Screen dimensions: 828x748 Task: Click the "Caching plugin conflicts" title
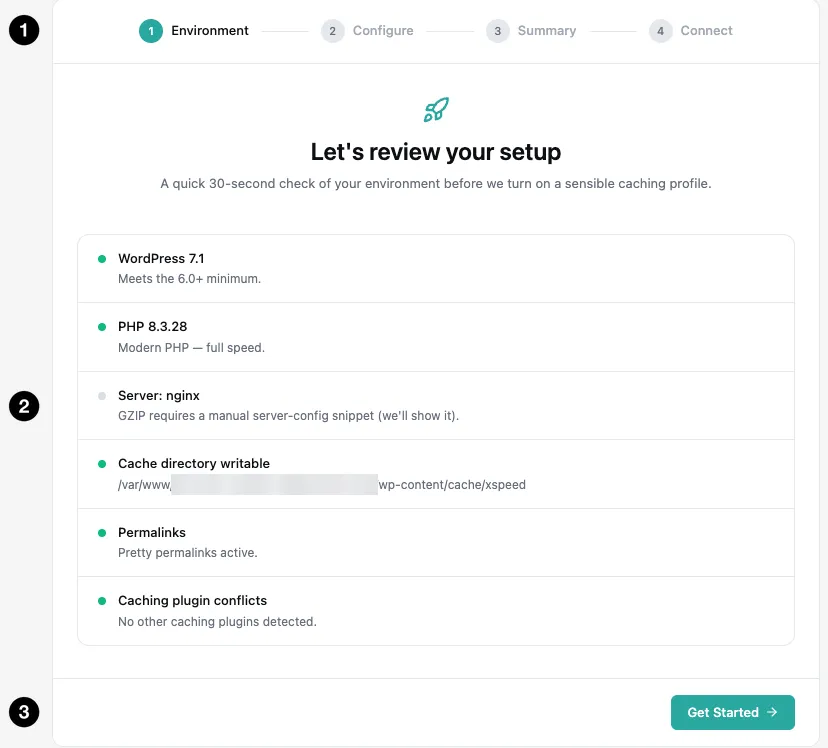coord(192,601)
